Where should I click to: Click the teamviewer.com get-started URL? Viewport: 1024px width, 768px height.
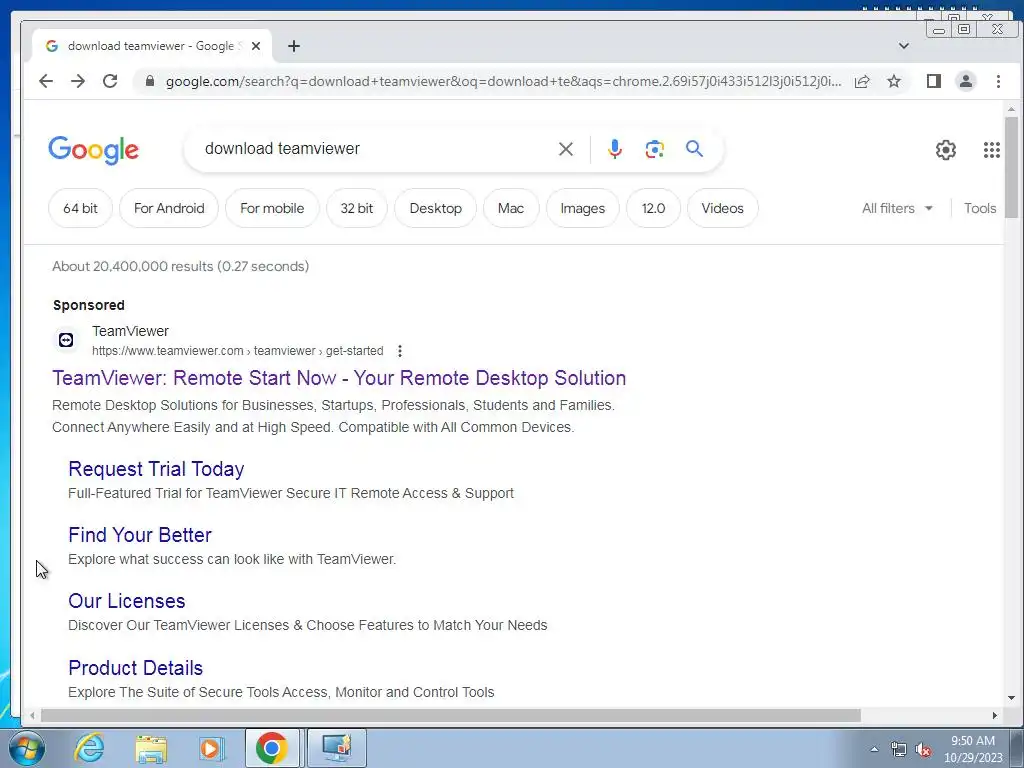click(x=238, y=351)
